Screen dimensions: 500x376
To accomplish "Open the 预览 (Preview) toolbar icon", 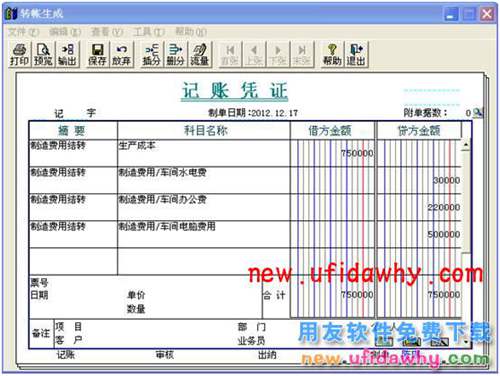I will pos(43,54).
